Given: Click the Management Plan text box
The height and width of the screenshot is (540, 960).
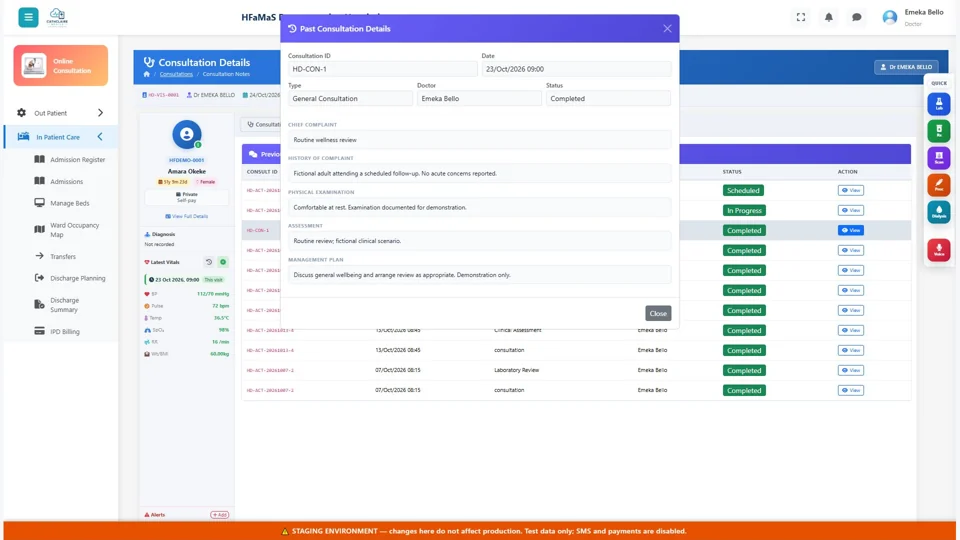Looking at the screenshot, I should click(479, 275).
